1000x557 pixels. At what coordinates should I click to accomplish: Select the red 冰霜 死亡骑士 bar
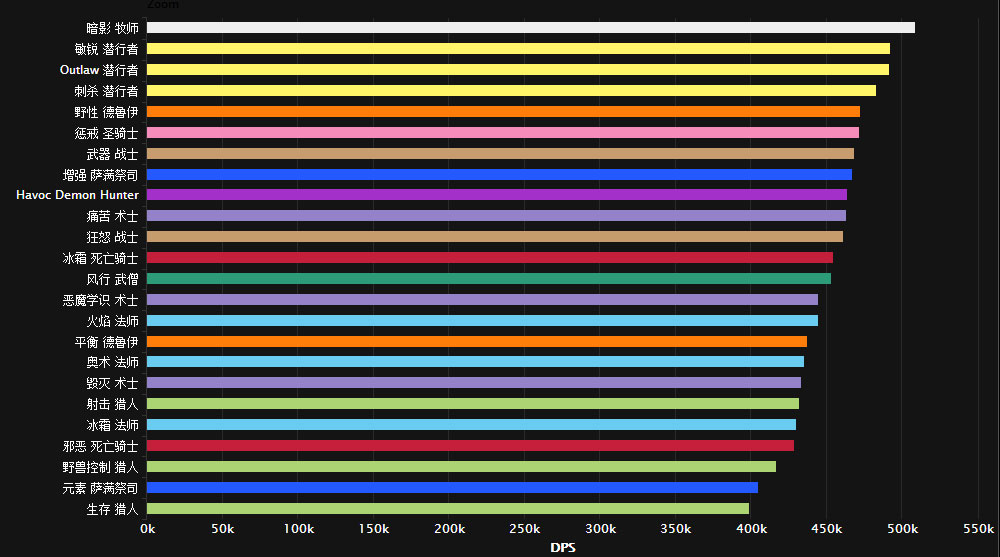tap(490, 258)
